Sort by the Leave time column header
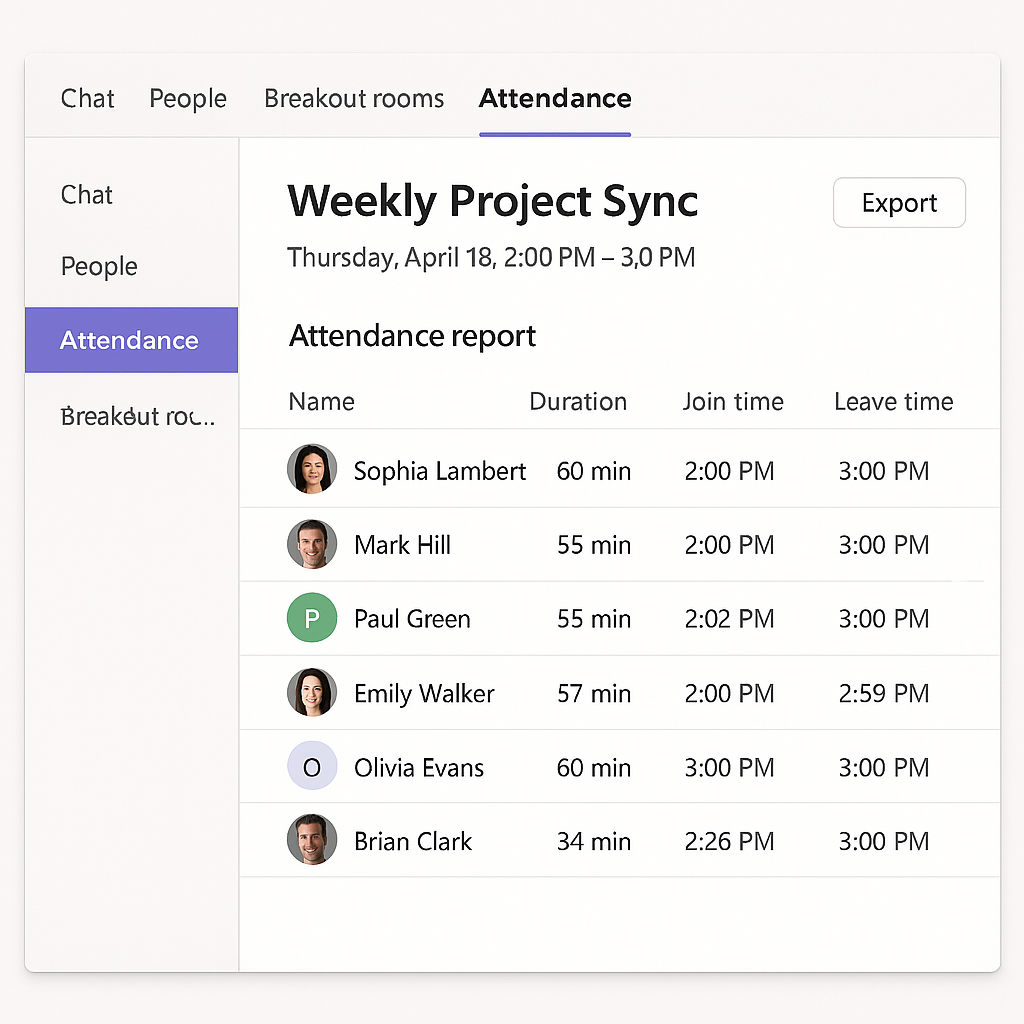The image size is (1024, 1024). click(893, 402)
